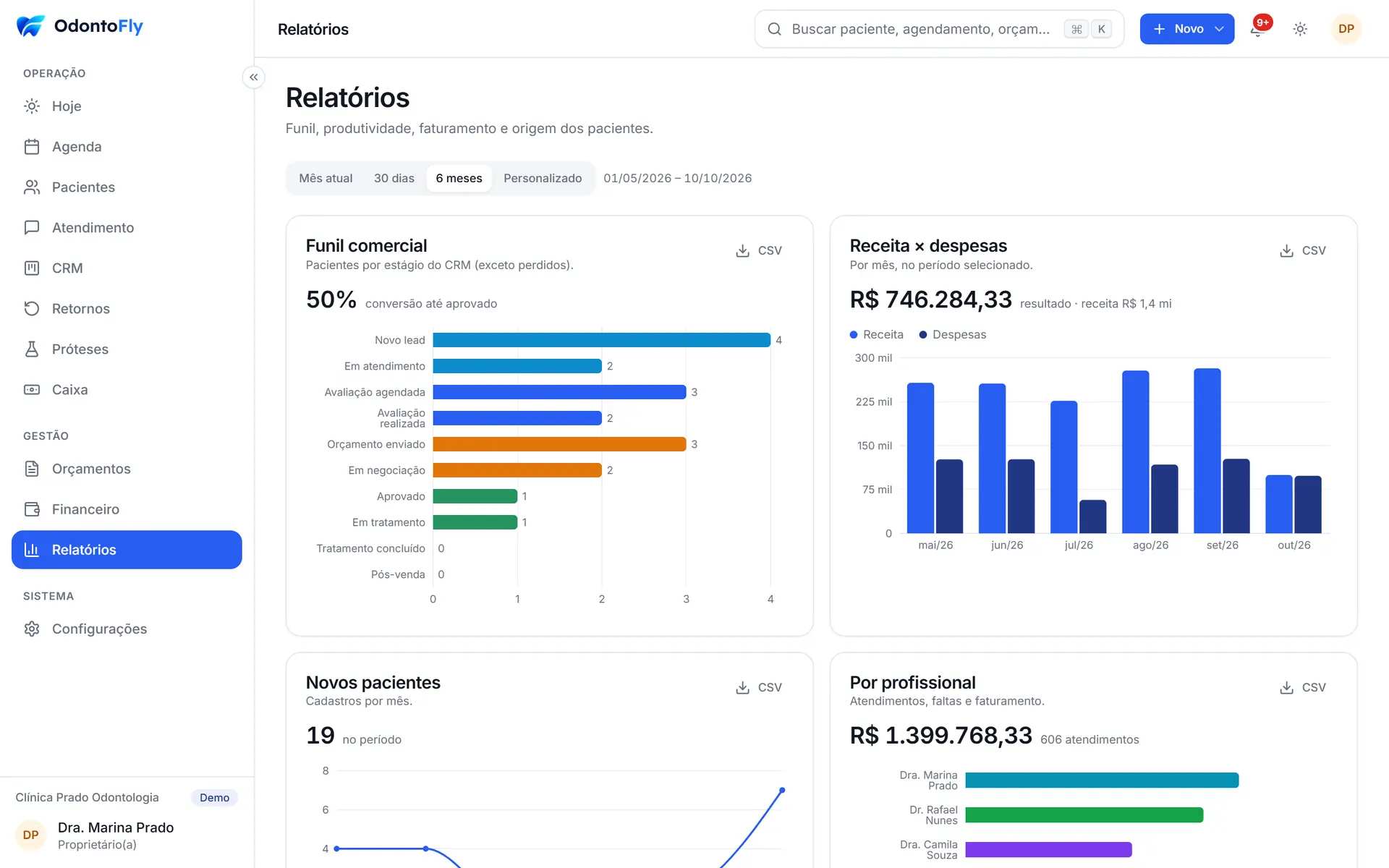This screenshot has height=868, width=1389.
Task: Click the date range 01/05/2026 – 10/10/2026
Action: (x=677, y=179)
